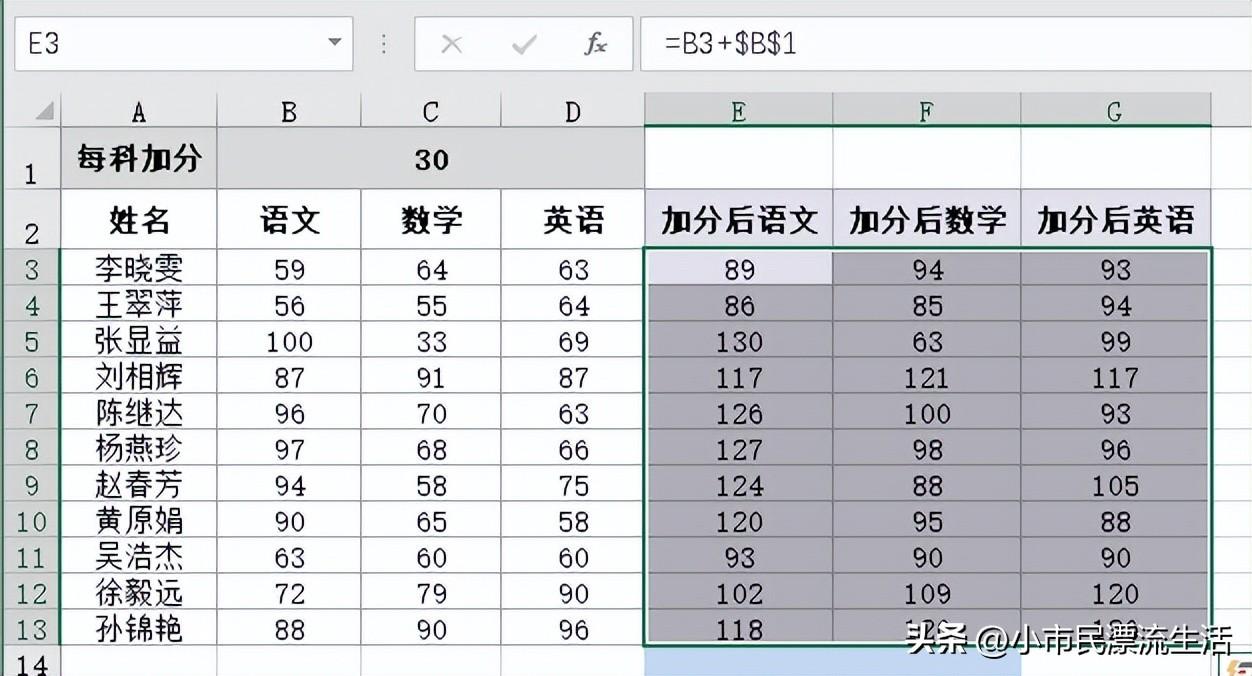Click the Name Box showing E3

(184, 43)
